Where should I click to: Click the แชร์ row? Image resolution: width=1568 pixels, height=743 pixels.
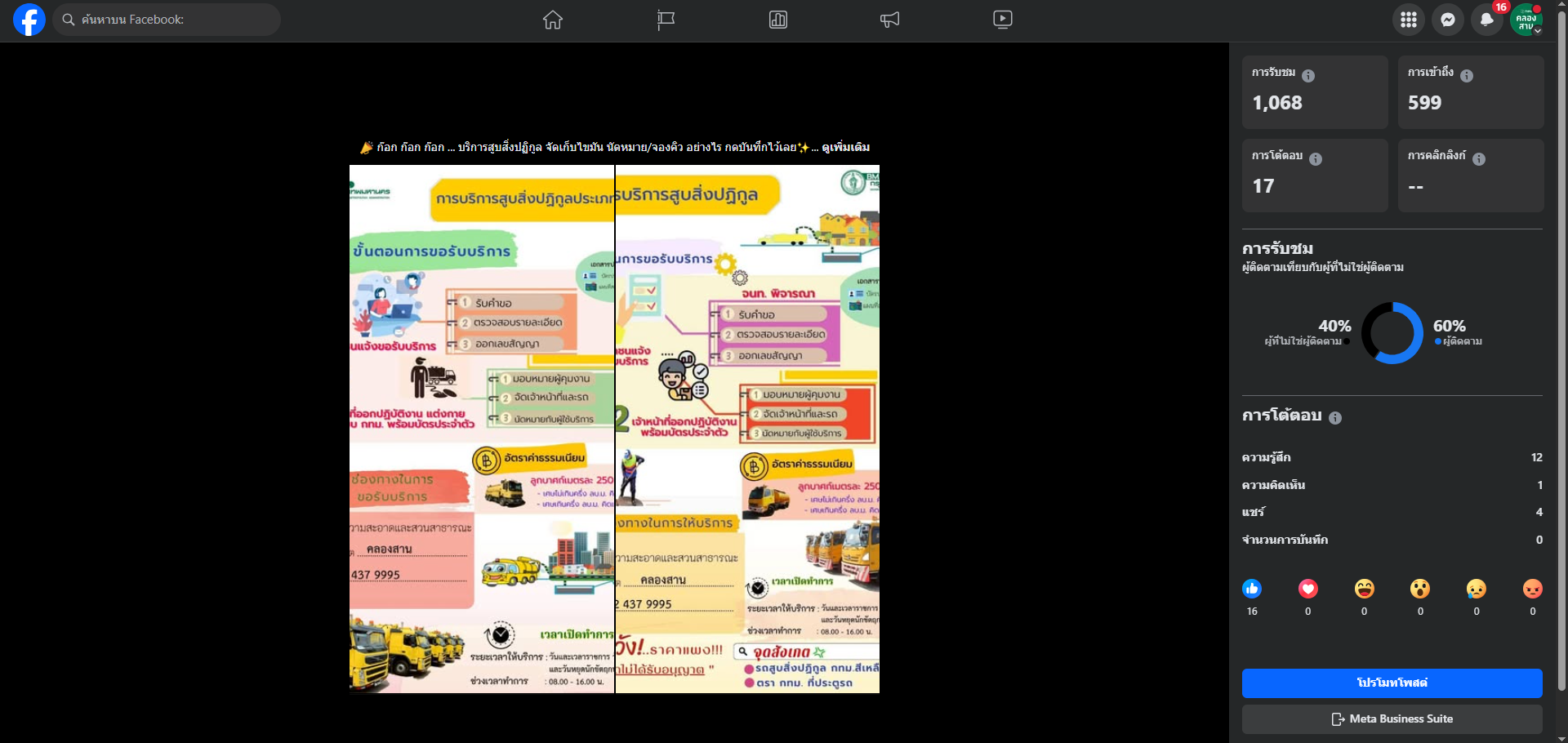[x=1392, y=512]
